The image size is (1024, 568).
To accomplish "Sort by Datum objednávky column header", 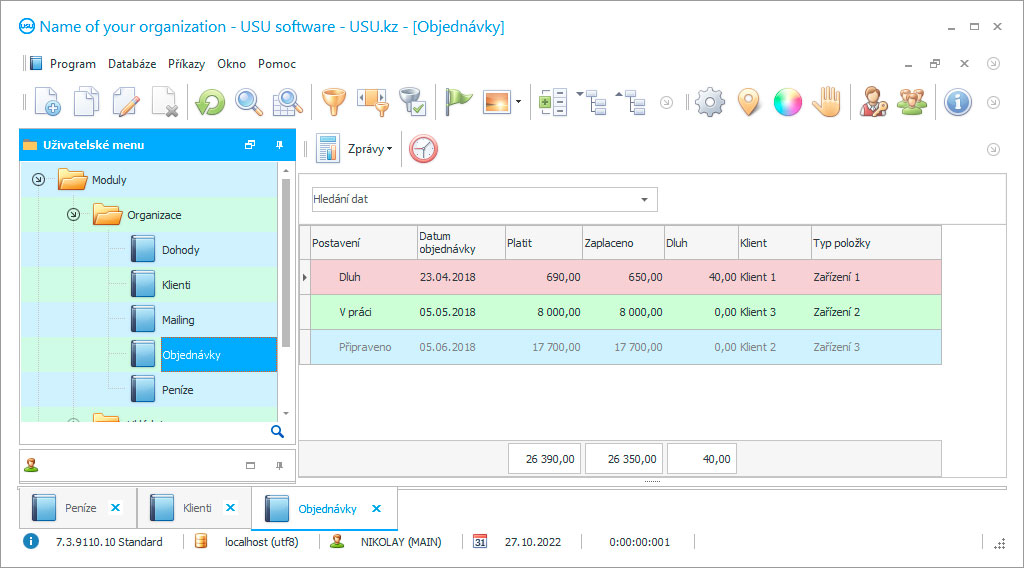I will pyautogui.click(x=461, y=243).
